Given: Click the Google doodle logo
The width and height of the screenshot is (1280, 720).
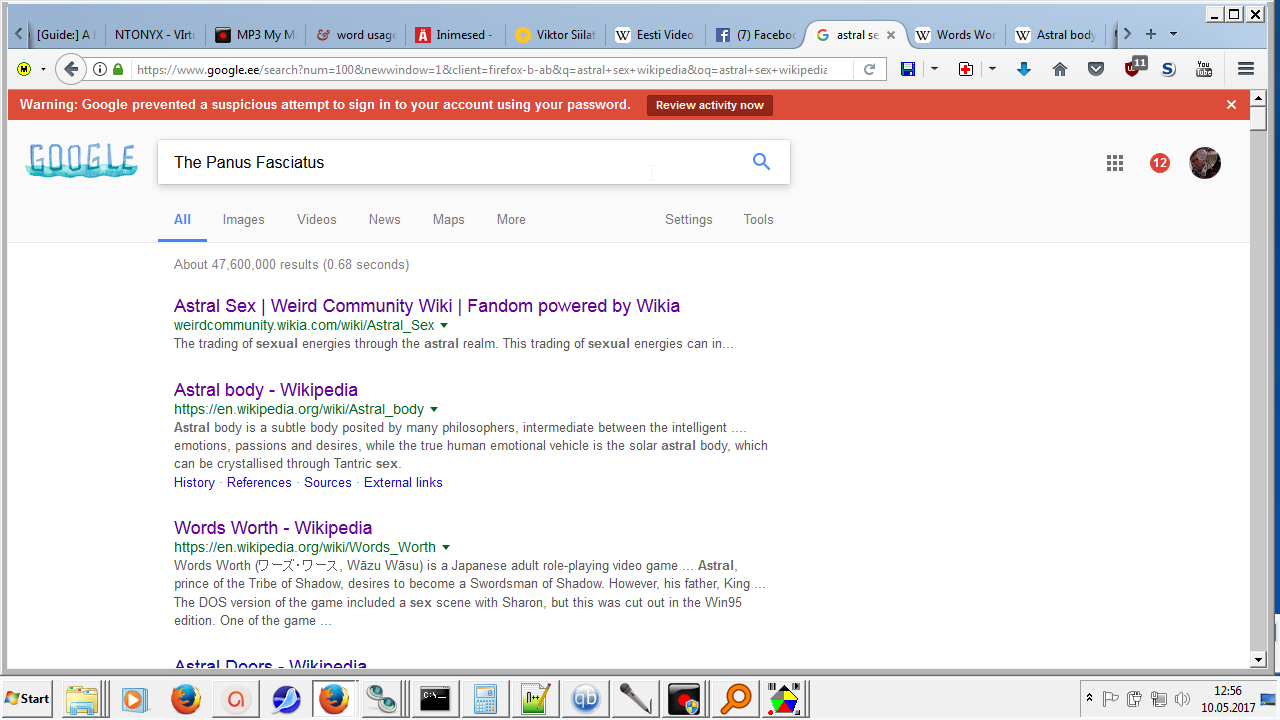Looking at the screenshot, I should tap(82, 161).
